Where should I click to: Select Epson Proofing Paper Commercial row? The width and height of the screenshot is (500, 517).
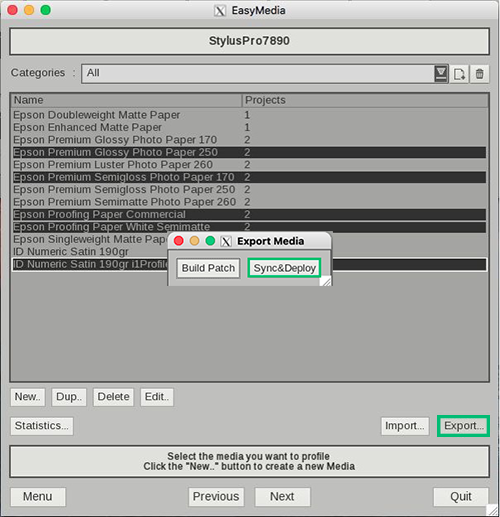point(249,214)
